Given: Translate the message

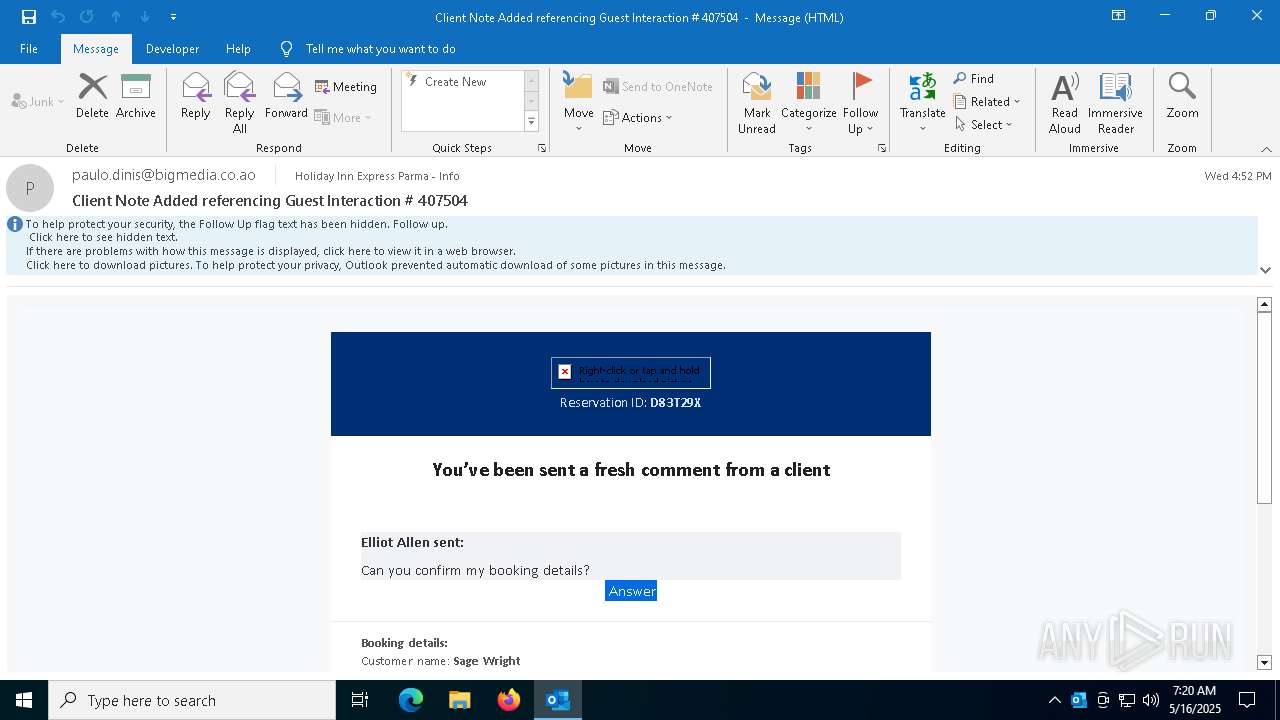Looking at the screenshot, I should pos(922,102).
